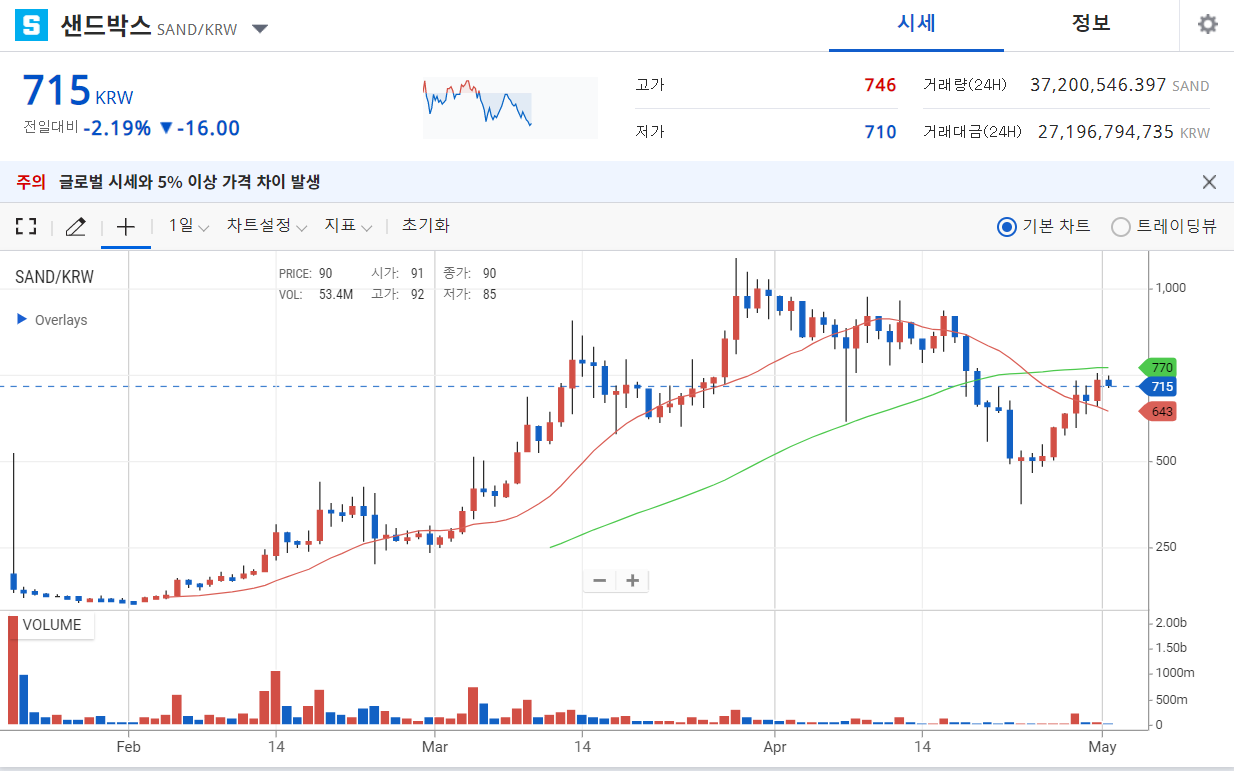1234x771 pixels.
Task: Select the 트레이딩뷰 radio button
Action: 1121,227
